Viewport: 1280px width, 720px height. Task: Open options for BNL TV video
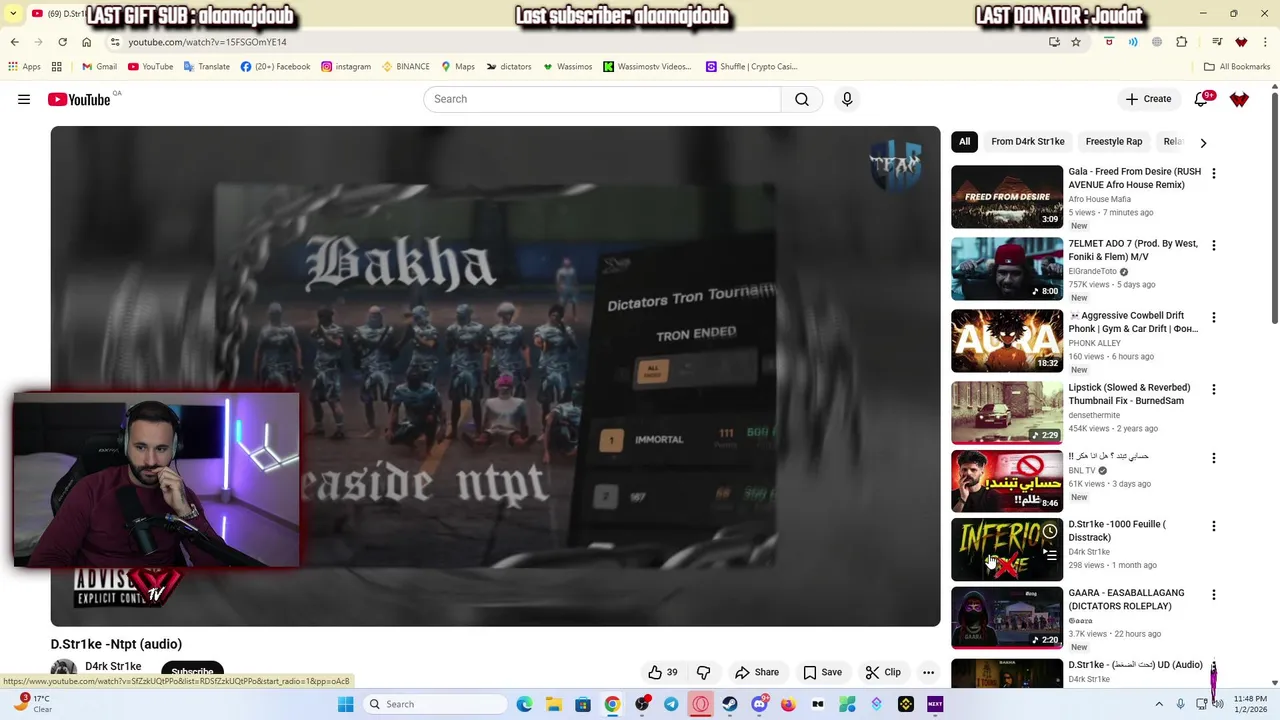1214,458
